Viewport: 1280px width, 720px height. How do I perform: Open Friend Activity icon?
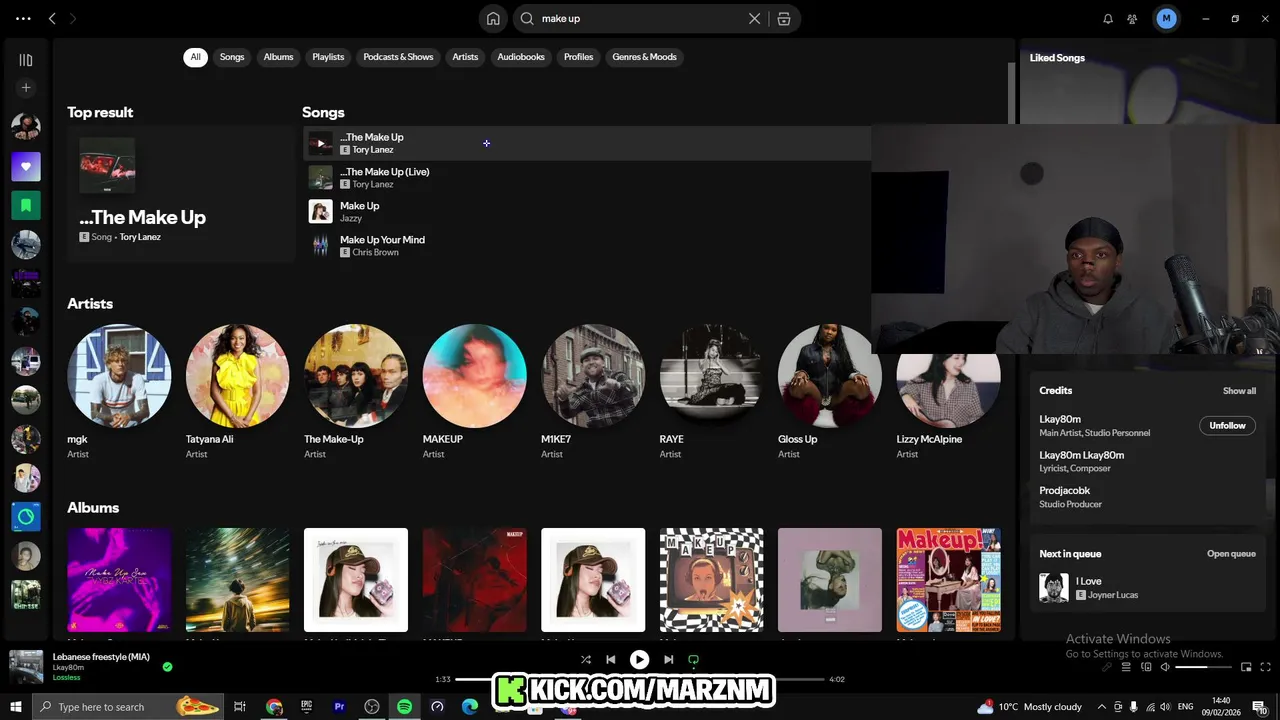click(x=1132, y=18)
